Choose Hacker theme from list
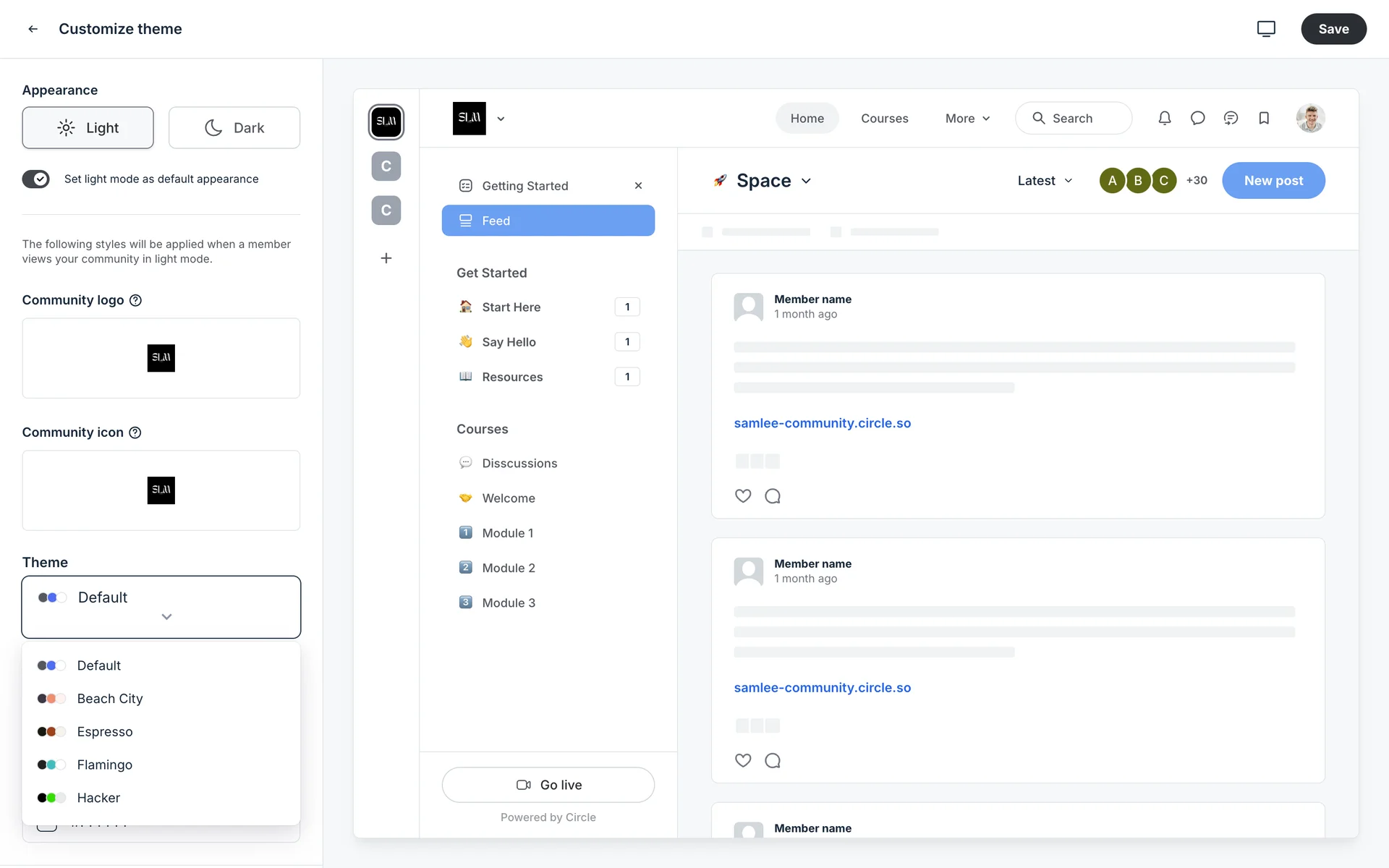The width and height of the screenshot is (1389, 868). tap(98, 798)
